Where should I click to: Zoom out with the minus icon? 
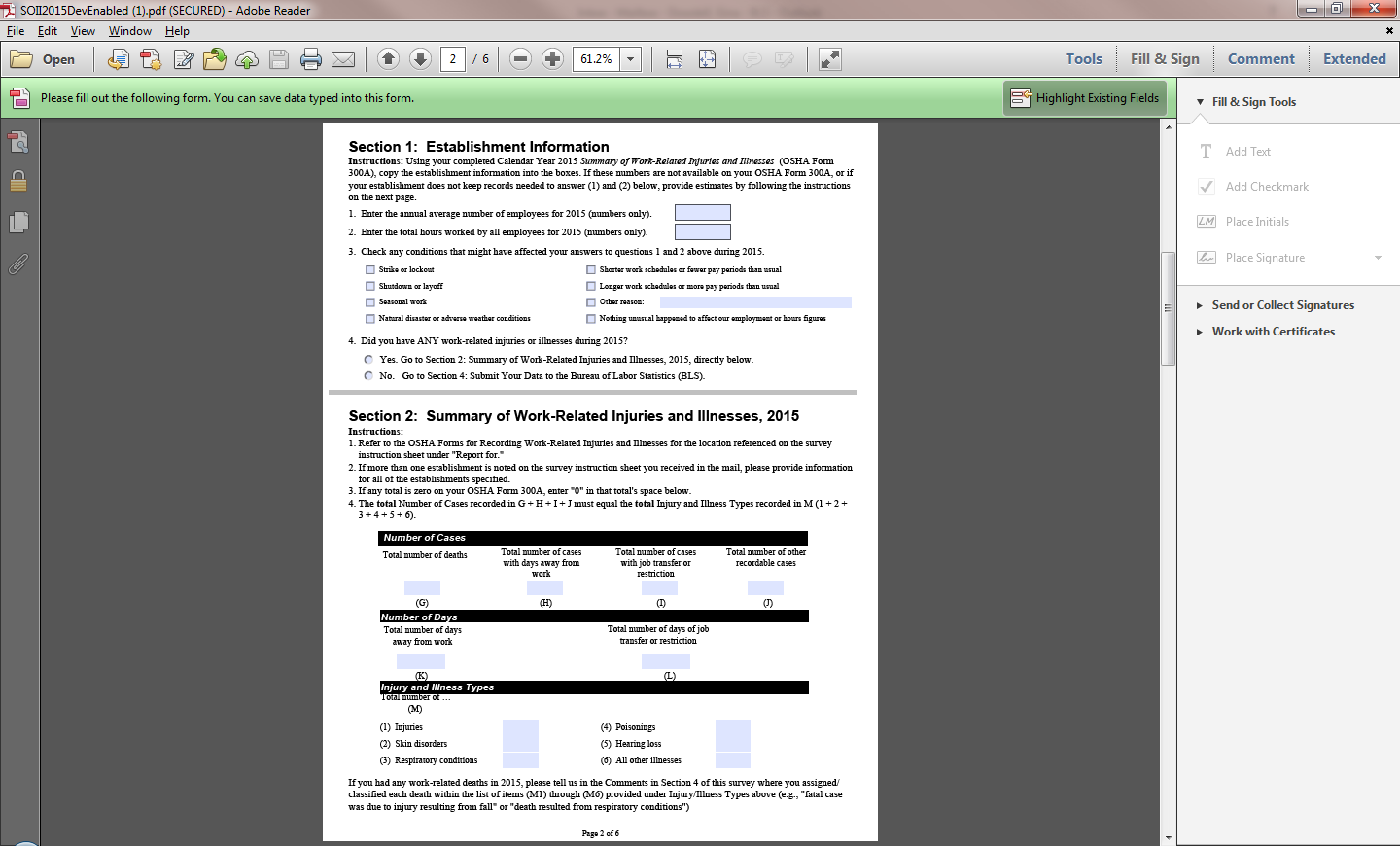520,59
